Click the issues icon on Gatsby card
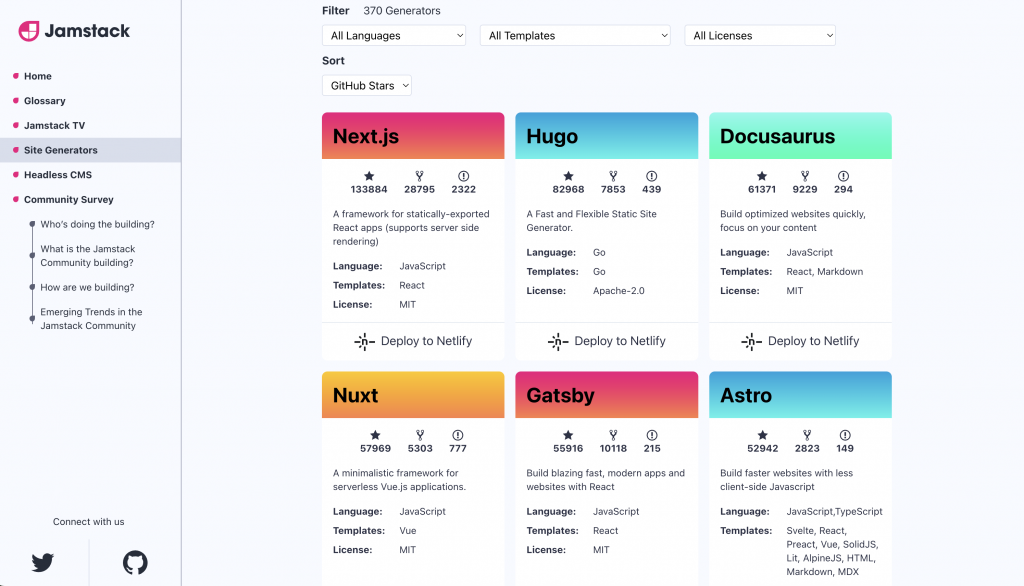This screenshot has height=586, width=1024. coord(652,435)
